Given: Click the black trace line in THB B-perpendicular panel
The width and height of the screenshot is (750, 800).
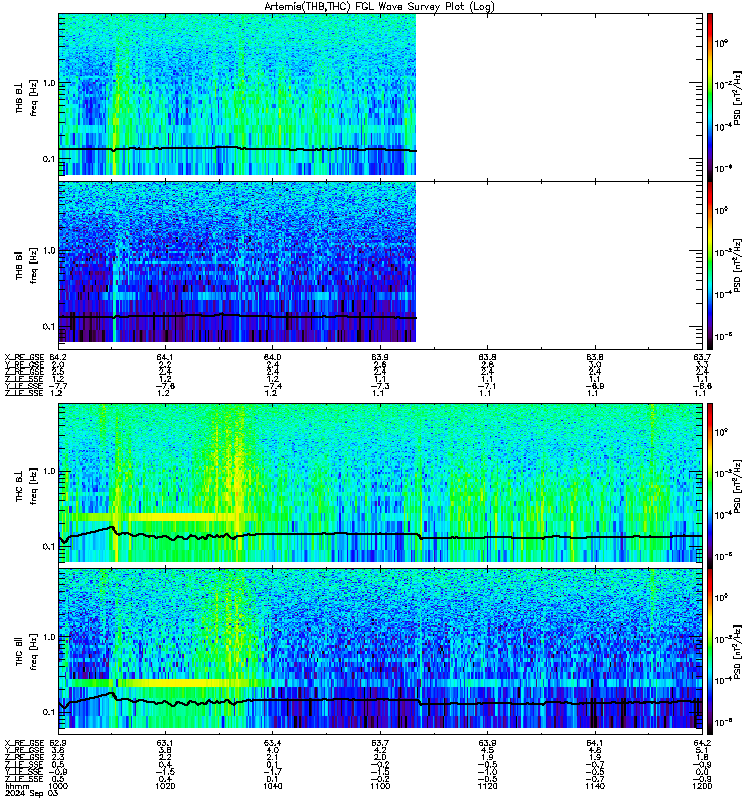Looking at the screenshot, I should point(237,148).
